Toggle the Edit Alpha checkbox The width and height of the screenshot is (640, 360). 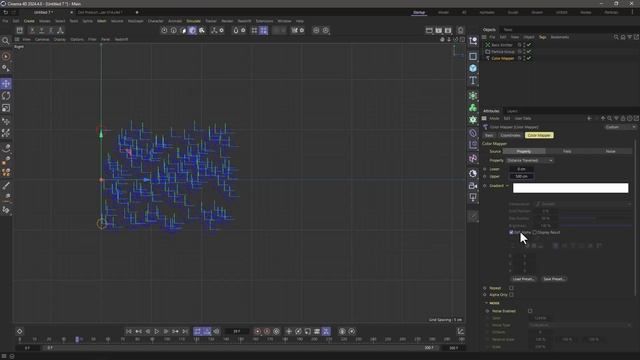pos(511,232)
